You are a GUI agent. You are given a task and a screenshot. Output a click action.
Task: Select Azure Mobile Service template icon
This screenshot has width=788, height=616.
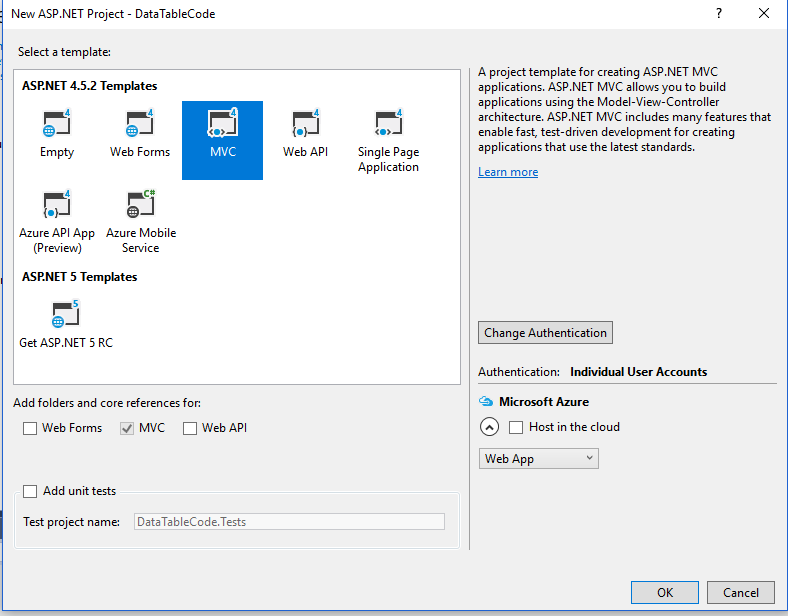[141, 205]
